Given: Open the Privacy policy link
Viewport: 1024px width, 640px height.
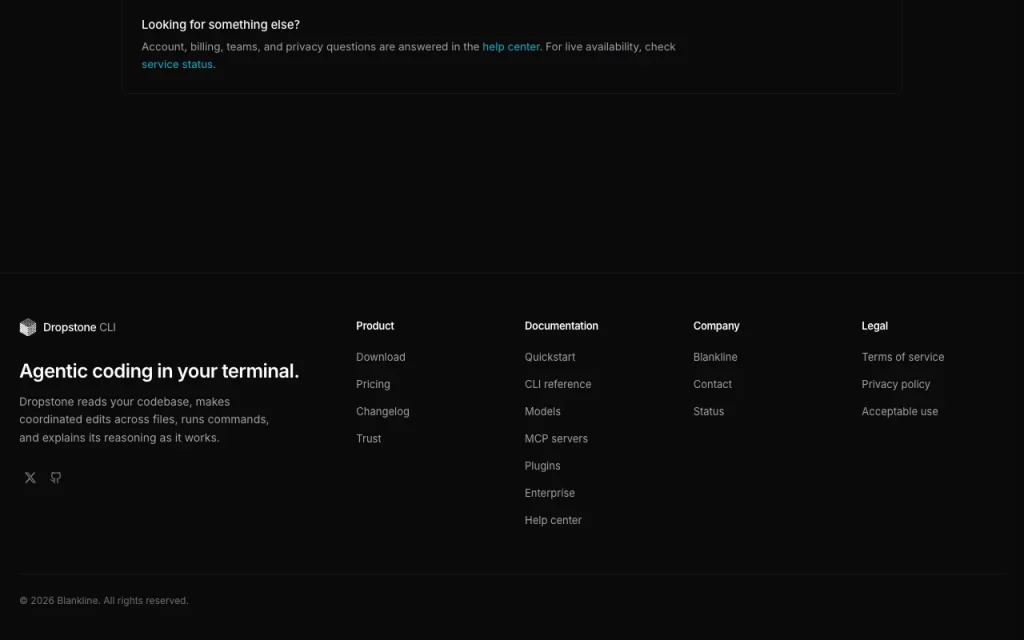Looking at the screenshot, I should (895, 385).
